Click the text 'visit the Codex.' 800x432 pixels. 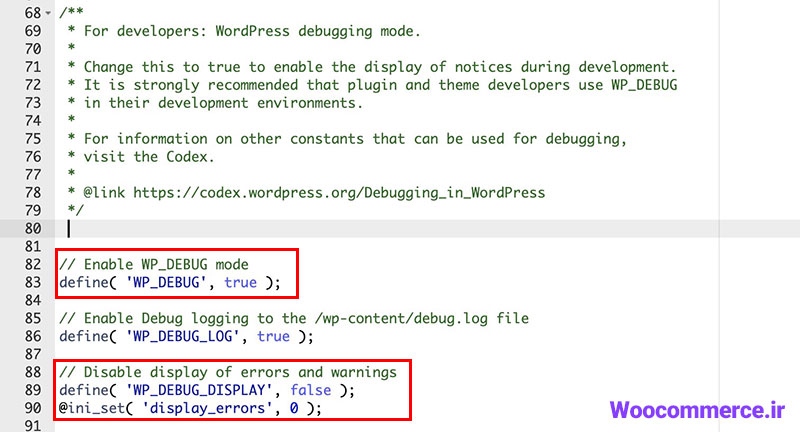click(x=149, y=157)
